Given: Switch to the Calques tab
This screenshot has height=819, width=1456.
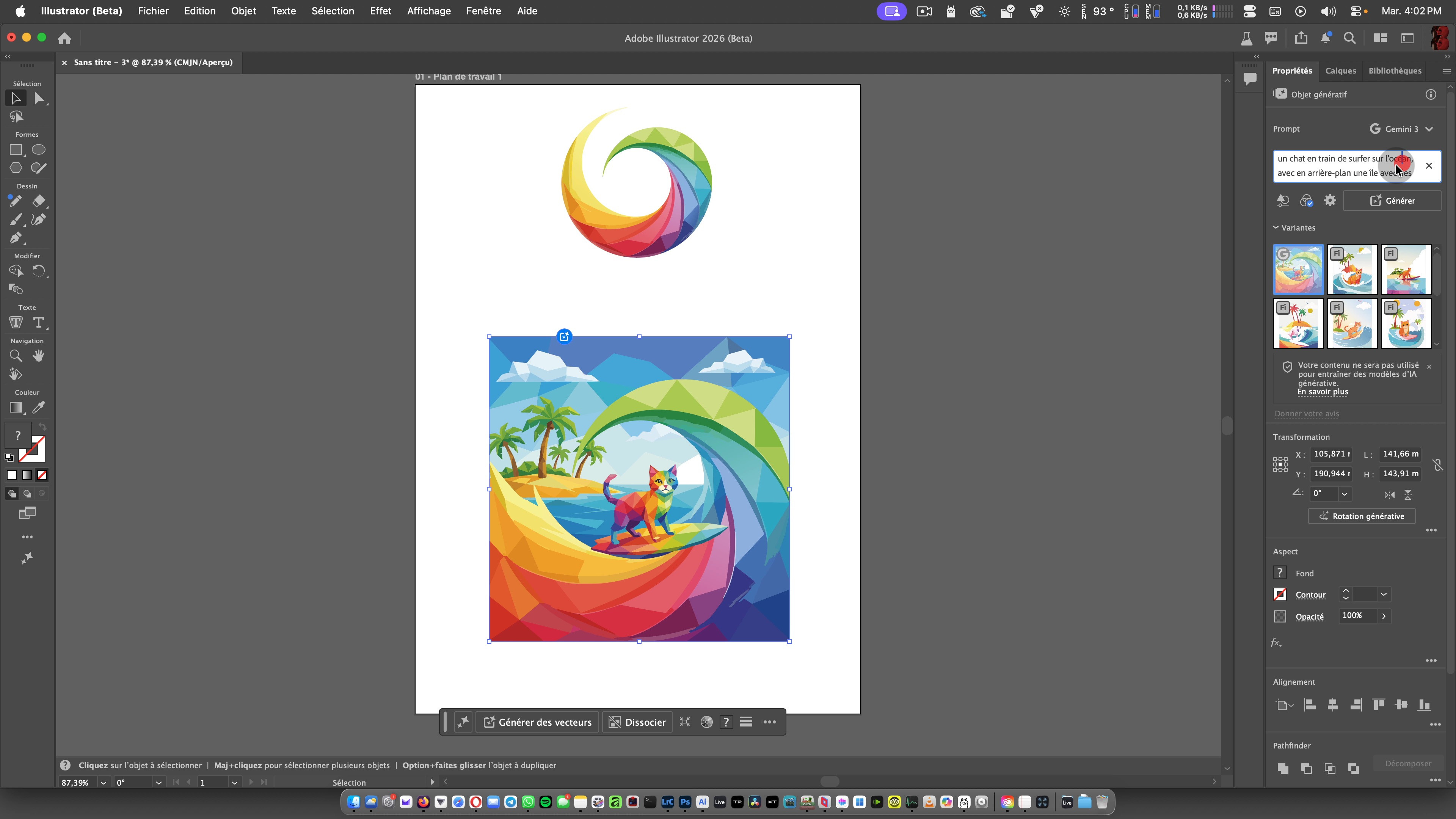Looking at the screenshot, I should [1340, 71].
